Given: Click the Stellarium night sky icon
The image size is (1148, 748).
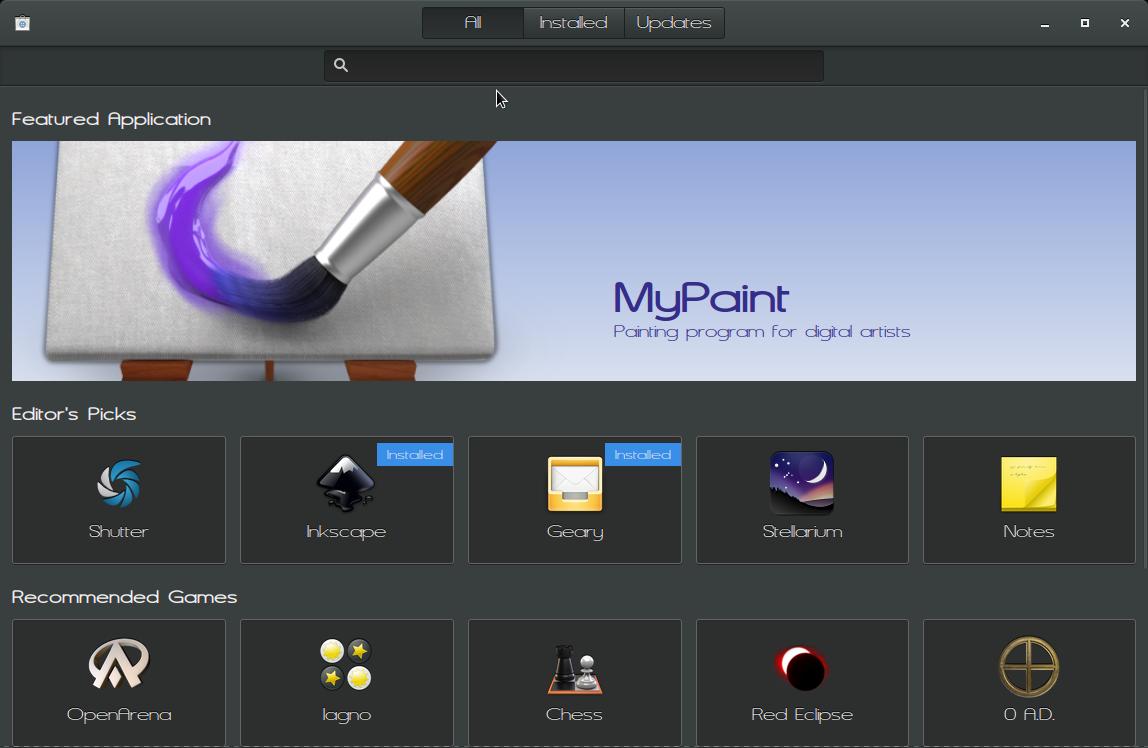Looking at the screenshot, I should [x=802, y=483].
